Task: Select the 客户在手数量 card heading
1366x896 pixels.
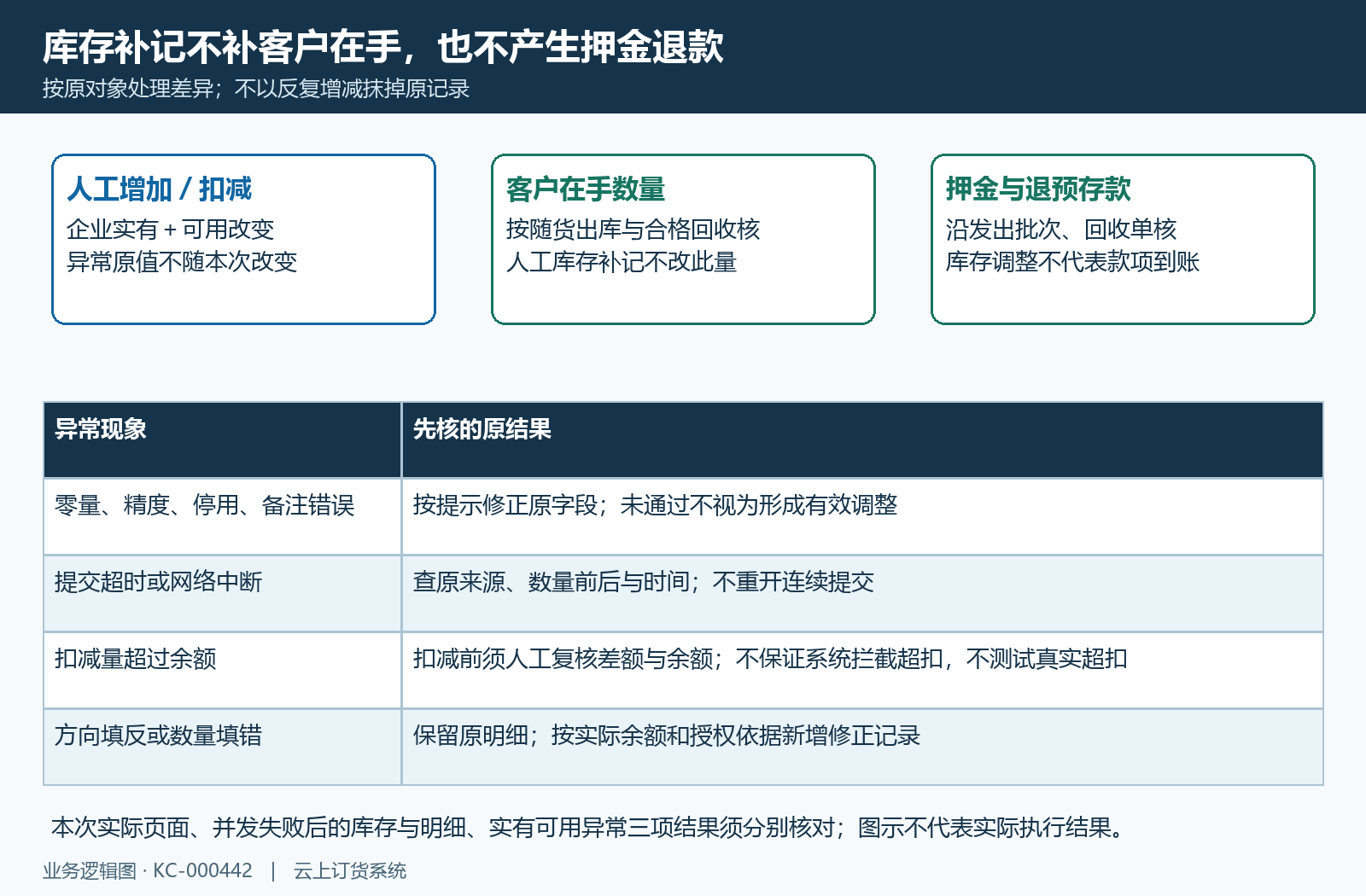Action: click(x=586, y=189)
